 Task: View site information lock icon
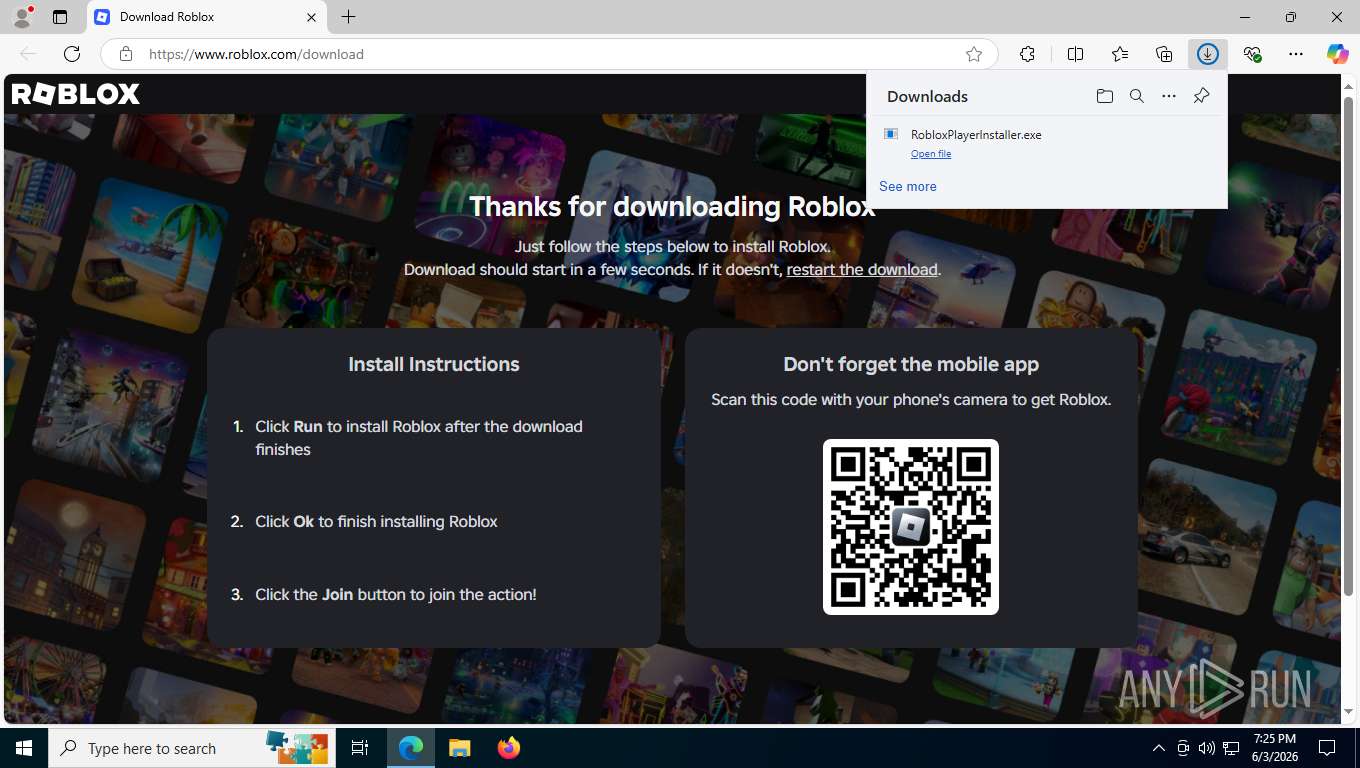[125, 54]
